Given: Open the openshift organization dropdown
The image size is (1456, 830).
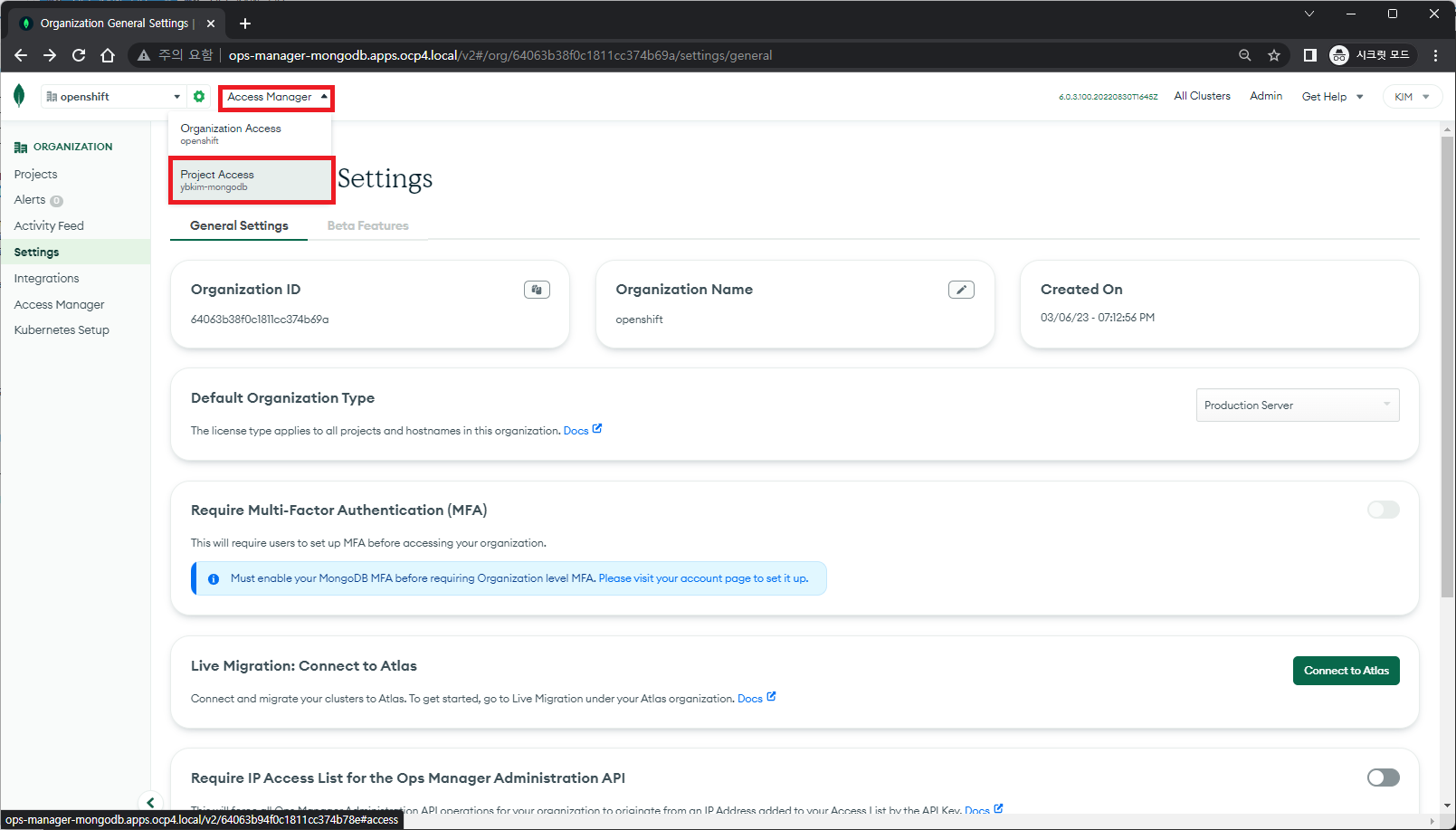Looking at the screenshot, I should pos(113,96).
